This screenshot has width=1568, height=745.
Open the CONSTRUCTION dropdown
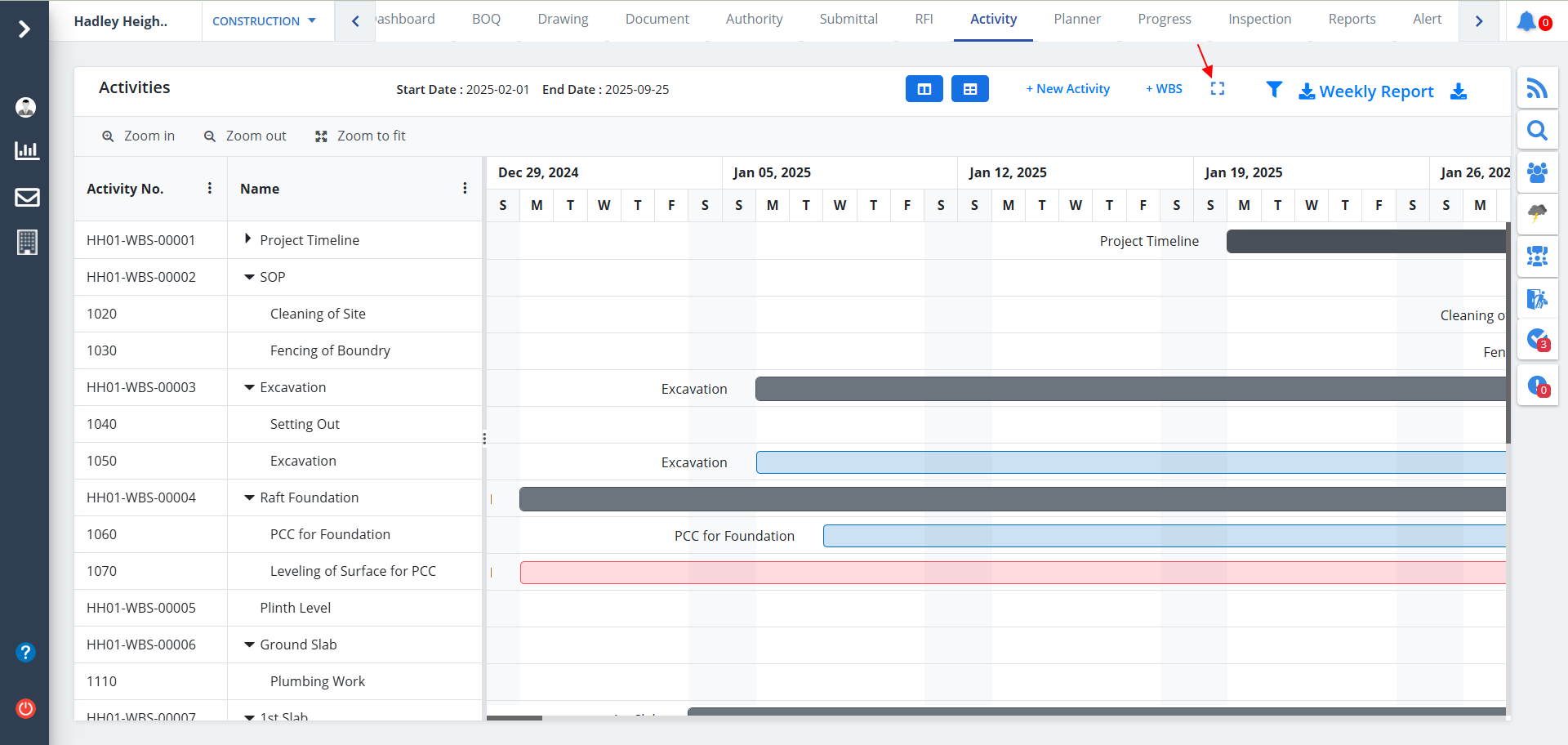click(x=264, y=21)
